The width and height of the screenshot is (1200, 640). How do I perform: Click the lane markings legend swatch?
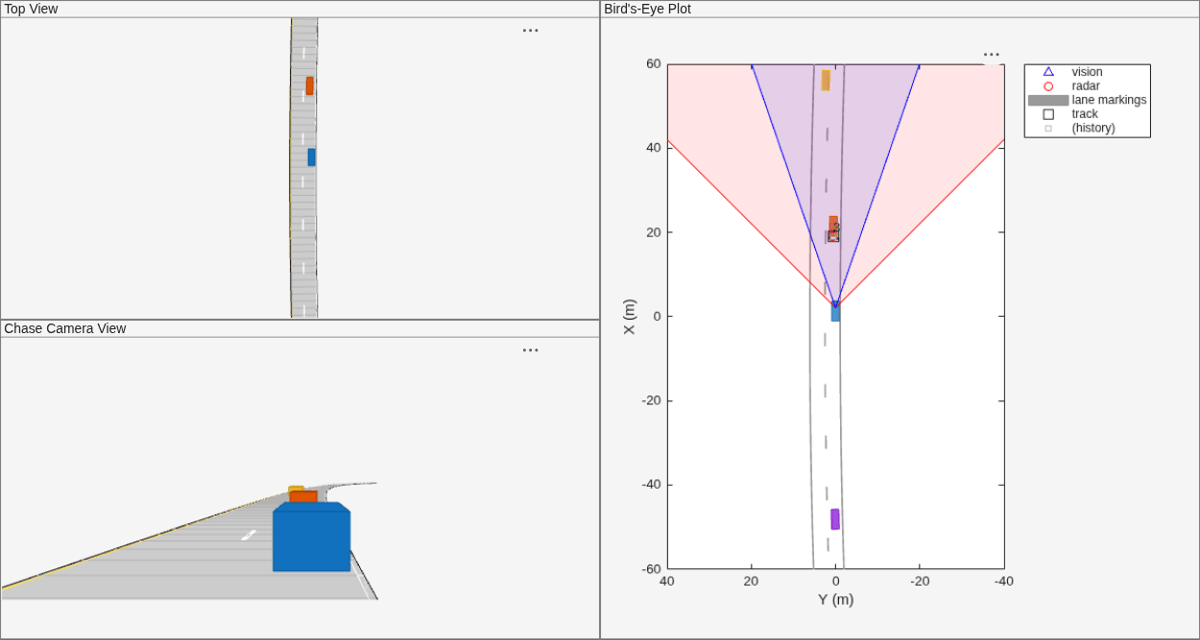click(x=1048, y=100)
